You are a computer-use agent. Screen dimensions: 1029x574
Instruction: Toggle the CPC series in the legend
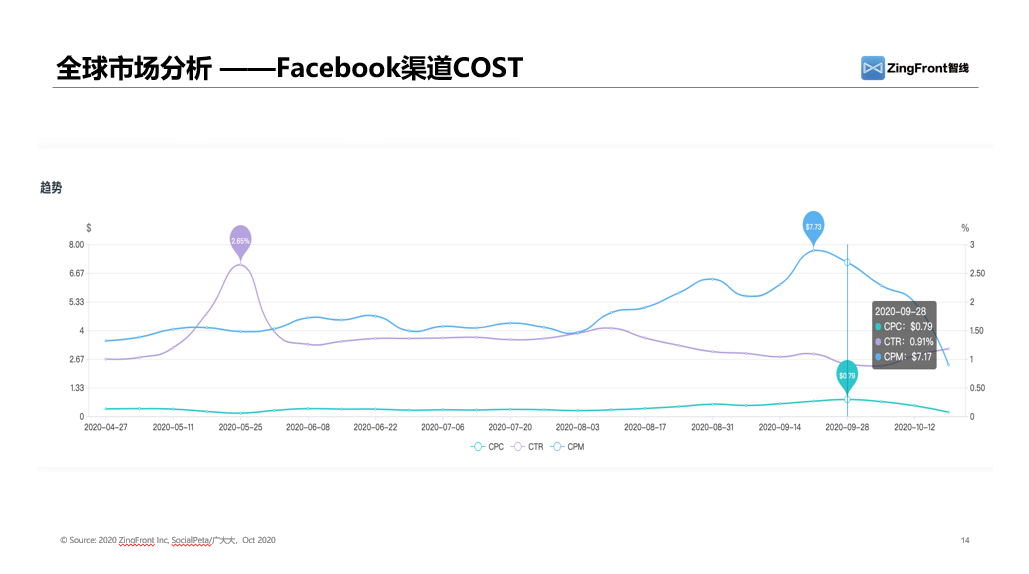click(x=488, y=446)
